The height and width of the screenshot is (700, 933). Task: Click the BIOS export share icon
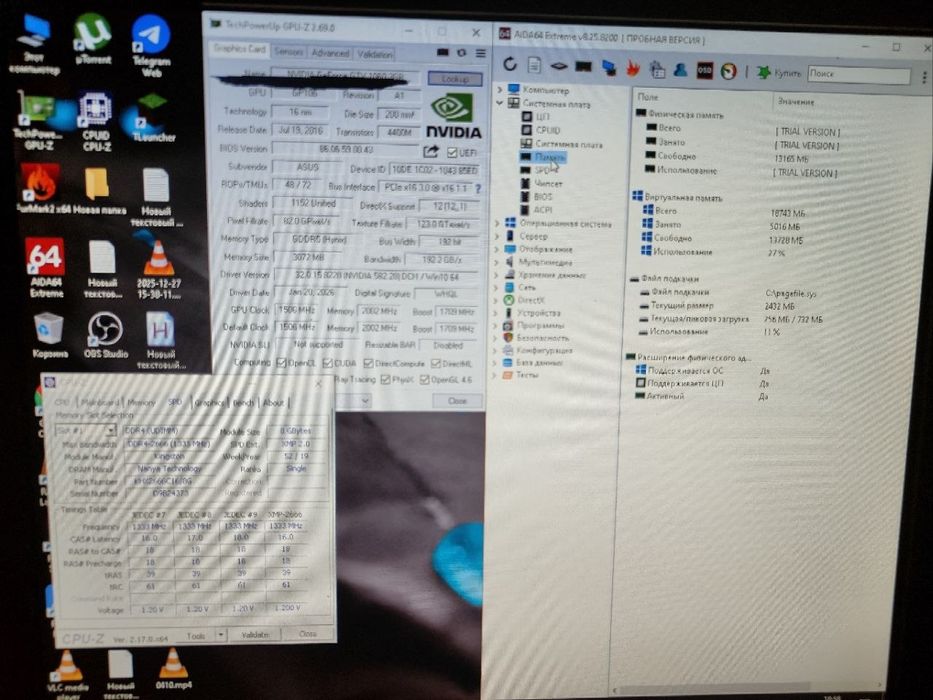pyautogui.click(x=431, y=152)
